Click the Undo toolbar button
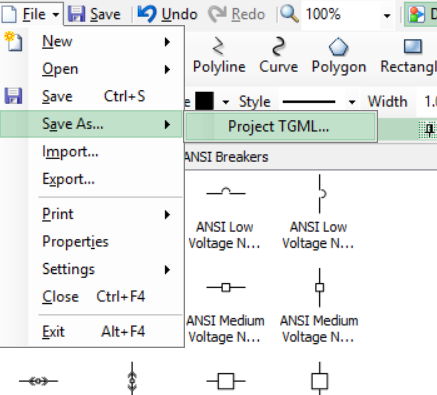This screenshot has height=395, width=437. [167, 14]
